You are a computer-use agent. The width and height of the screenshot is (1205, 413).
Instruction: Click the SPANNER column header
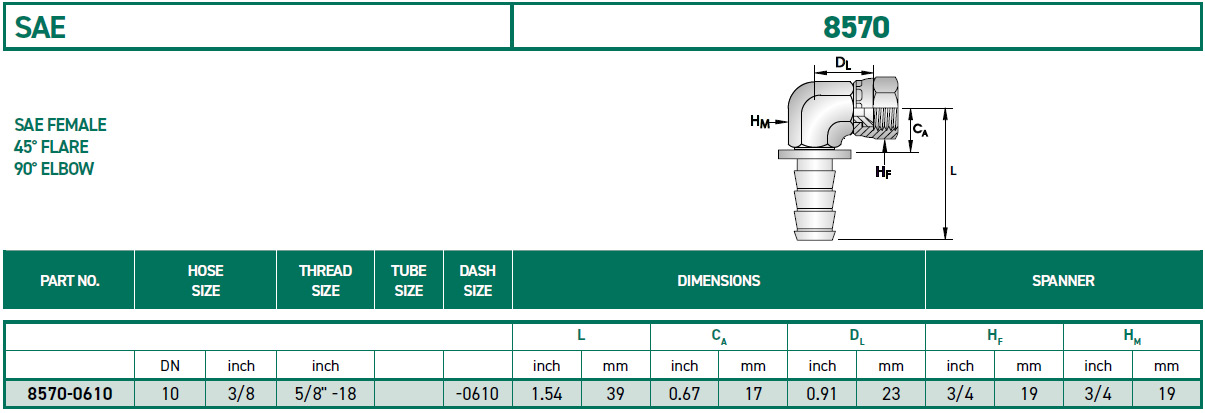[1063, 281]
